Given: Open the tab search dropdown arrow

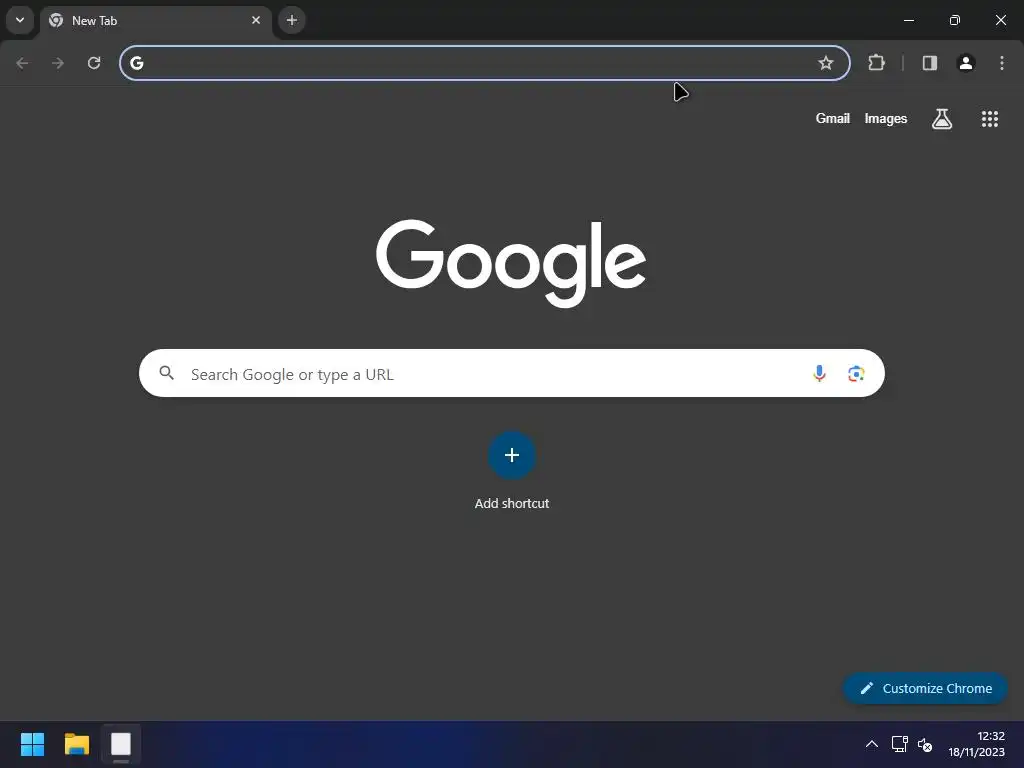Looking at the screenshot, I should pos(20,20).
